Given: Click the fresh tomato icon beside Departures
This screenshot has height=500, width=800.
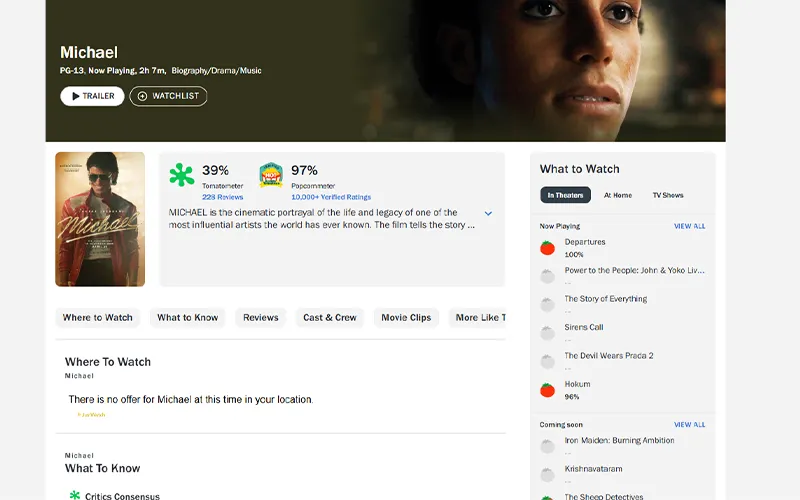Looking at the screenshot, I should point(547,247).
